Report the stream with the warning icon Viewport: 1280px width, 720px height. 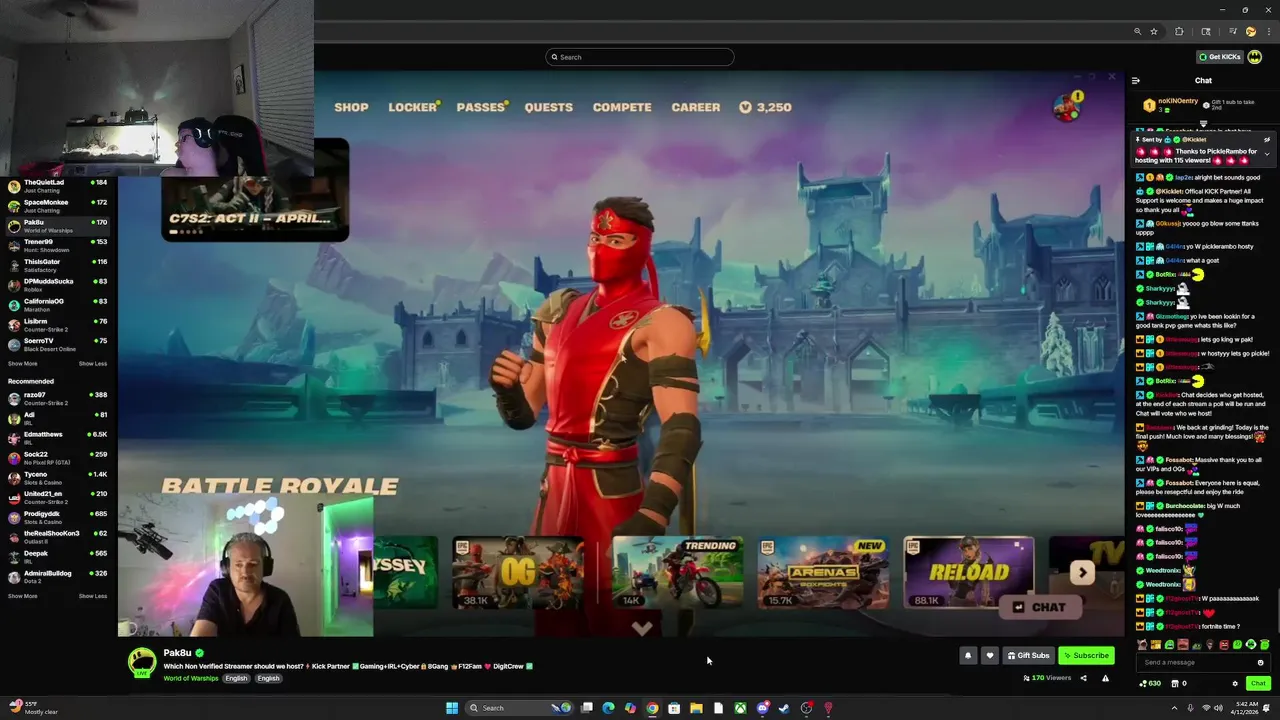pyautogui.click(x=1105, y=678)
